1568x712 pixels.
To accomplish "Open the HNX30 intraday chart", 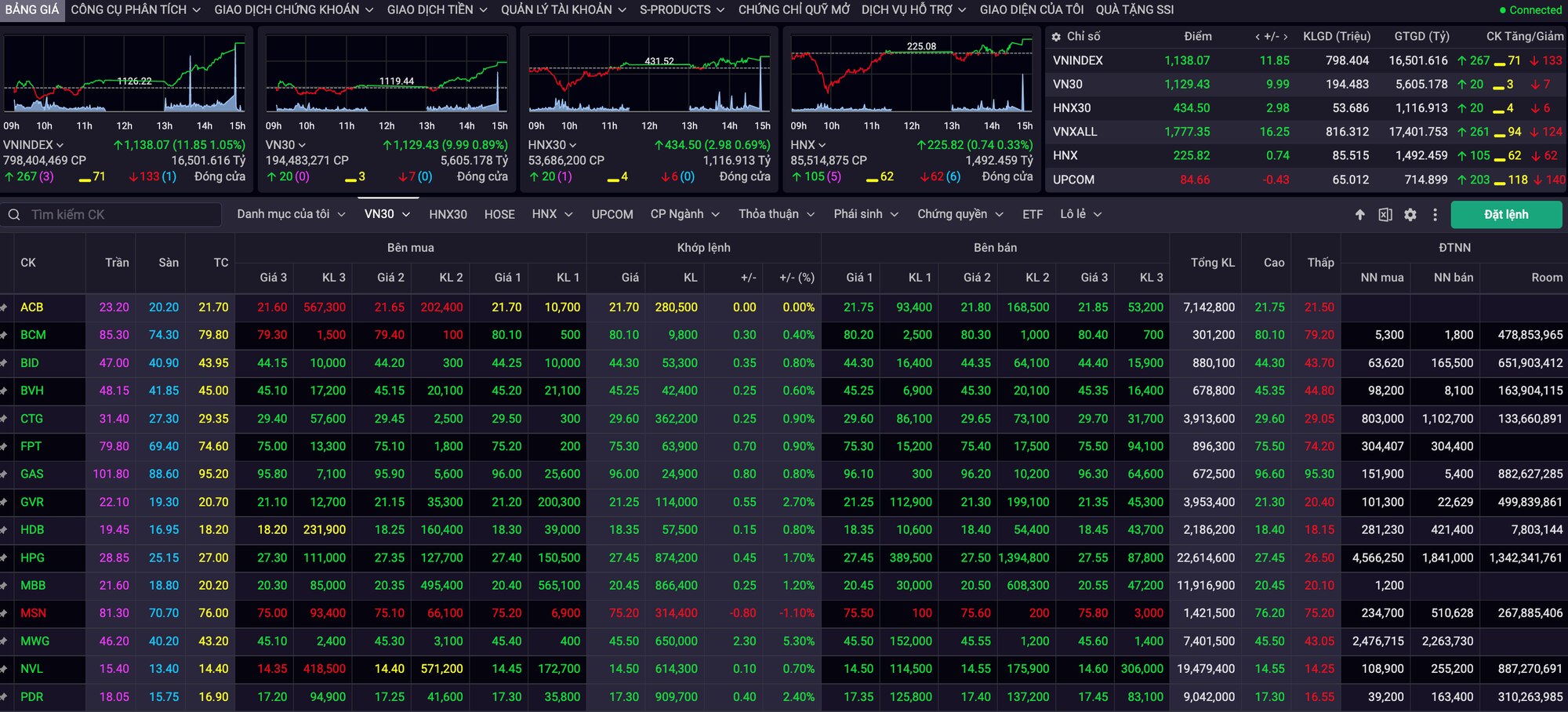I will [649, 74].
